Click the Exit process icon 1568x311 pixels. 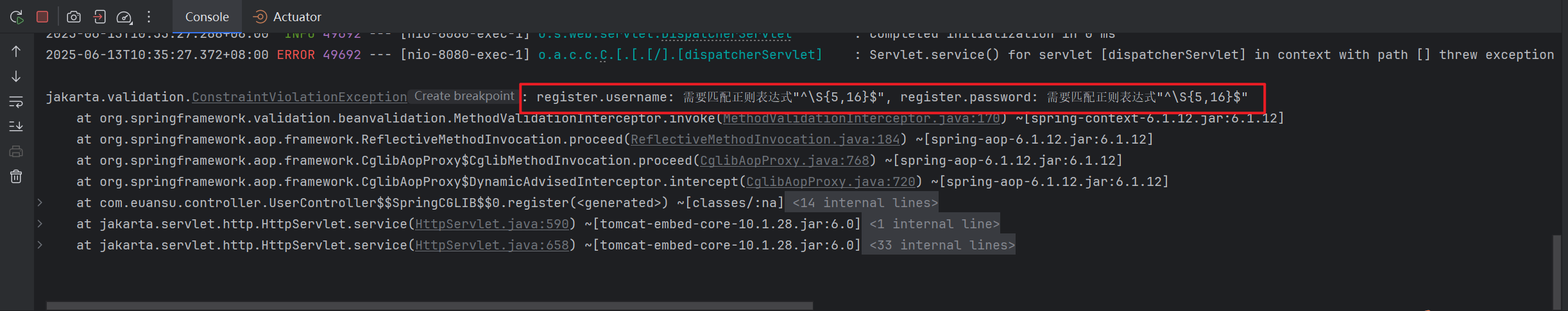pyautogui.click(x=99, y=17)
